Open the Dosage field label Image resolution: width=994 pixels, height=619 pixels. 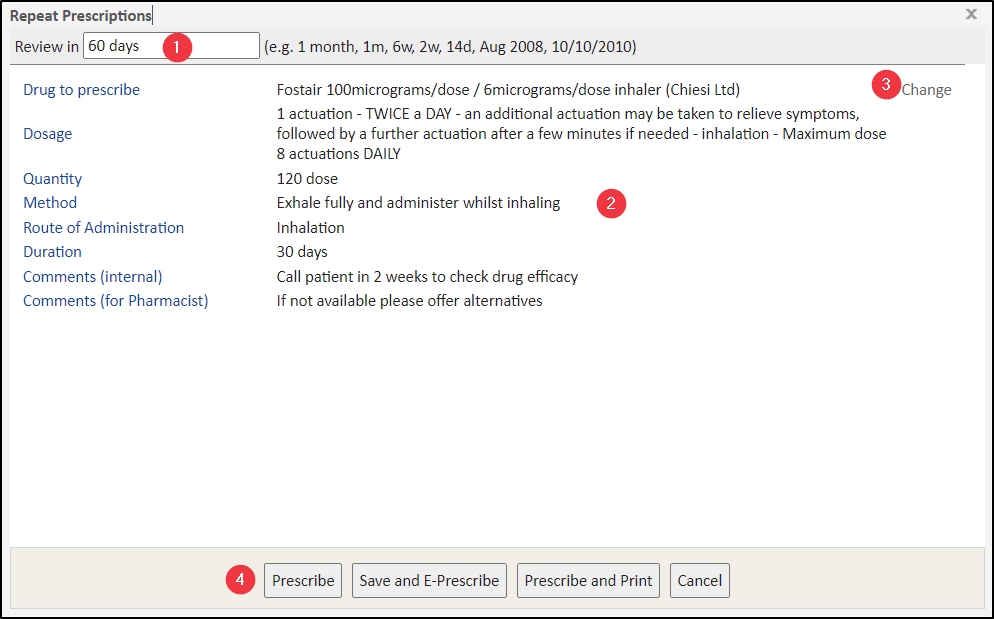click(48, 134)
